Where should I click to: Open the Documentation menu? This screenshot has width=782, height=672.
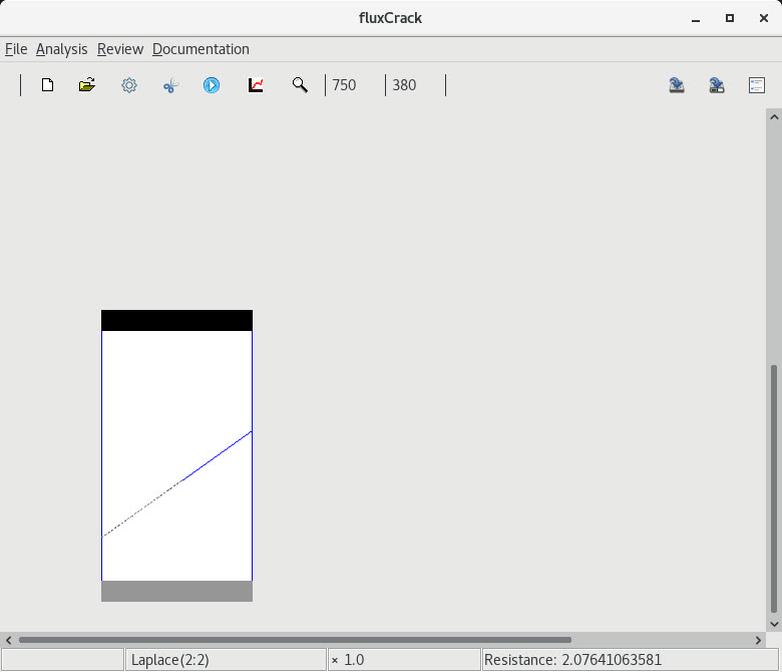point(201,49)
